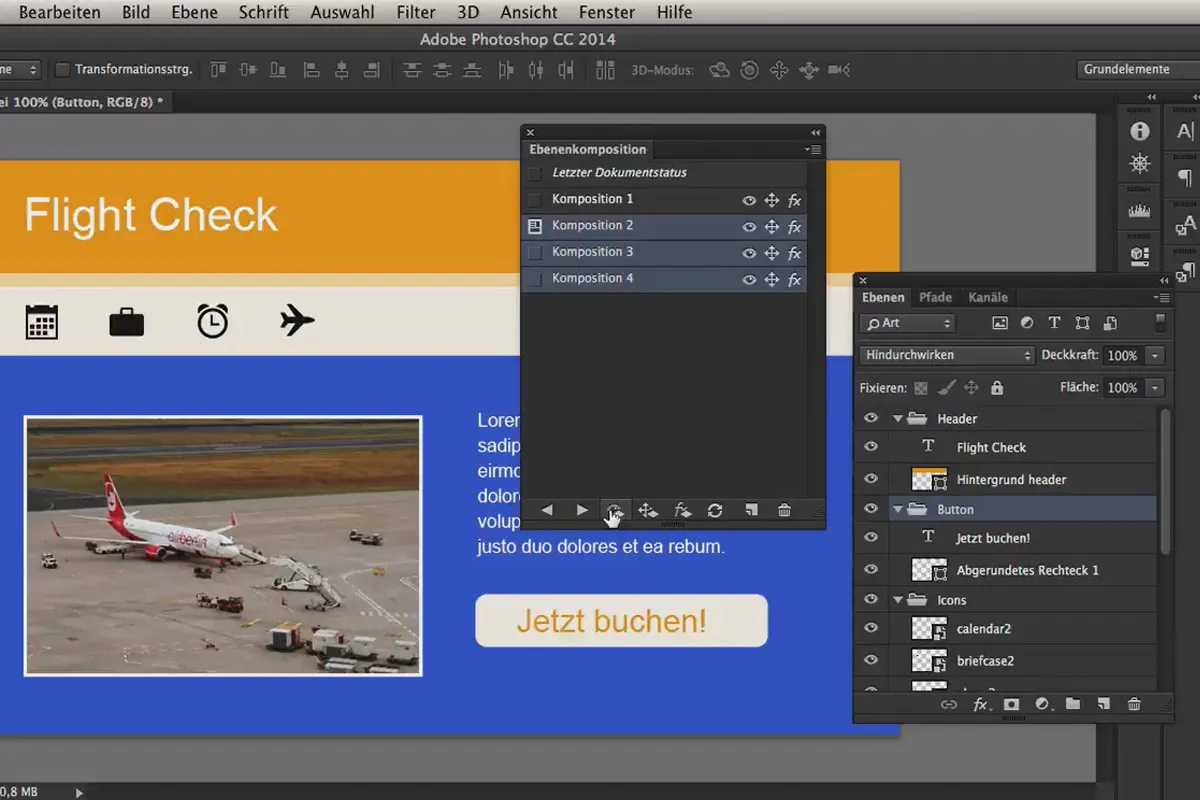Screen dimensions: 1200x800
Task: Click the Ebenen panel vertical scrollbar
Action: pyautogui.click(x=1164, y=480)
